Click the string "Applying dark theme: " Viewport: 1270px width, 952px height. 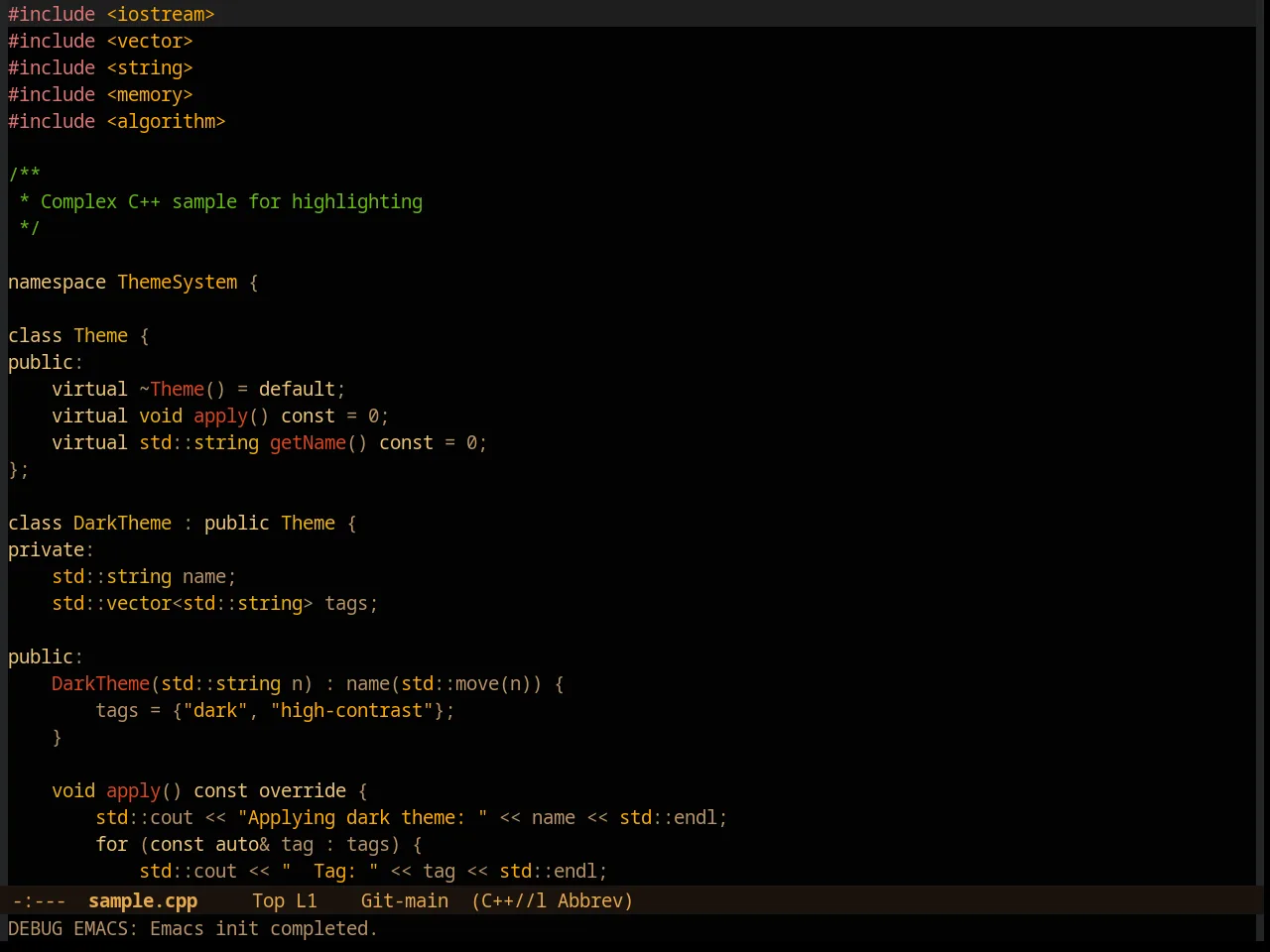(362, 817)
